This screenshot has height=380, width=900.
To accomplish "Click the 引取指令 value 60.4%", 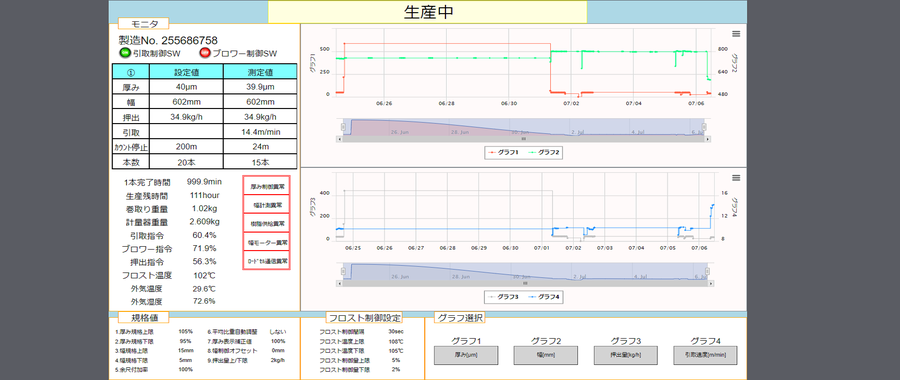I will [x=204, y=235].
